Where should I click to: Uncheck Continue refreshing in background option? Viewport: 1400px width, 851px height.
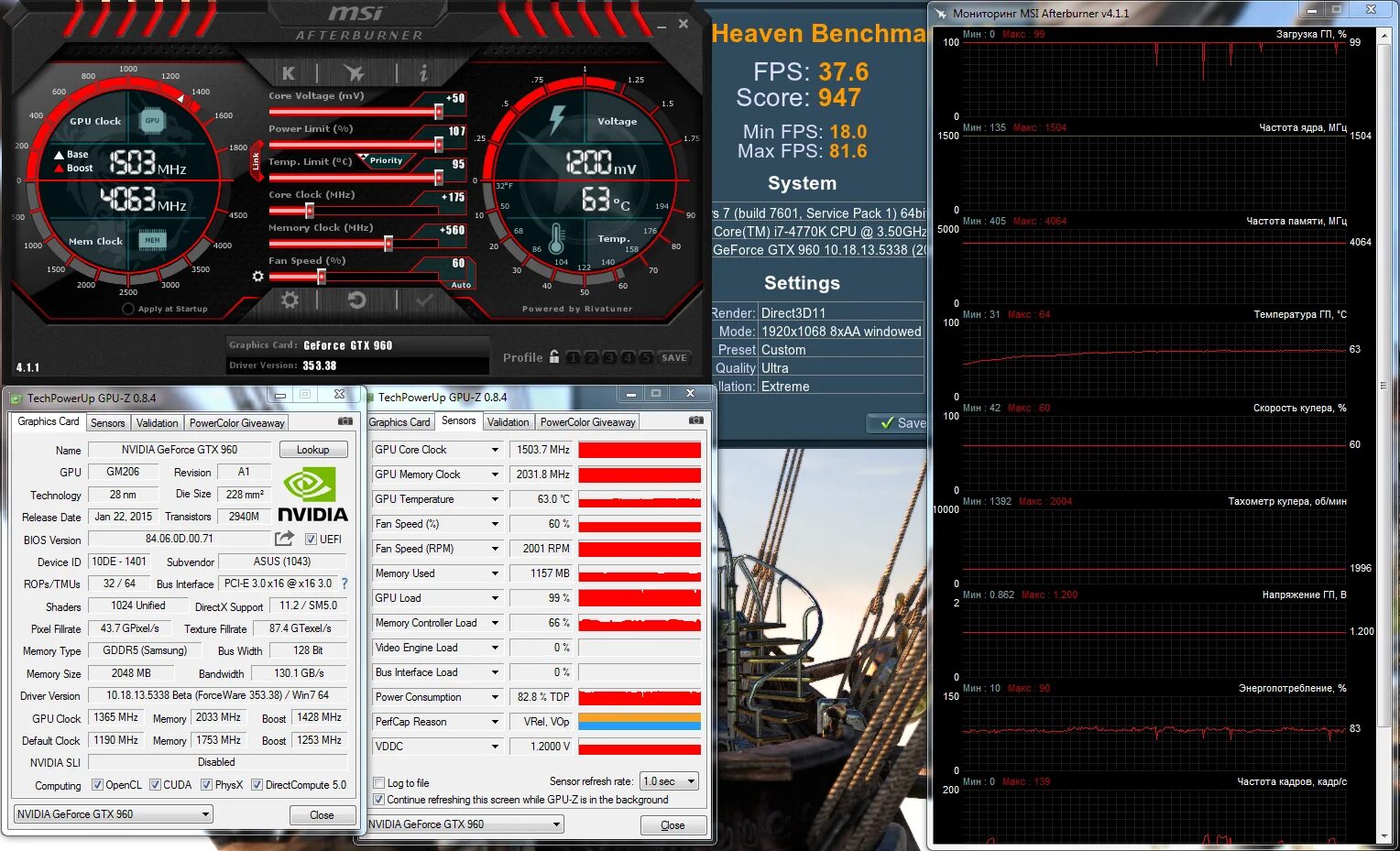click(379, 800)
